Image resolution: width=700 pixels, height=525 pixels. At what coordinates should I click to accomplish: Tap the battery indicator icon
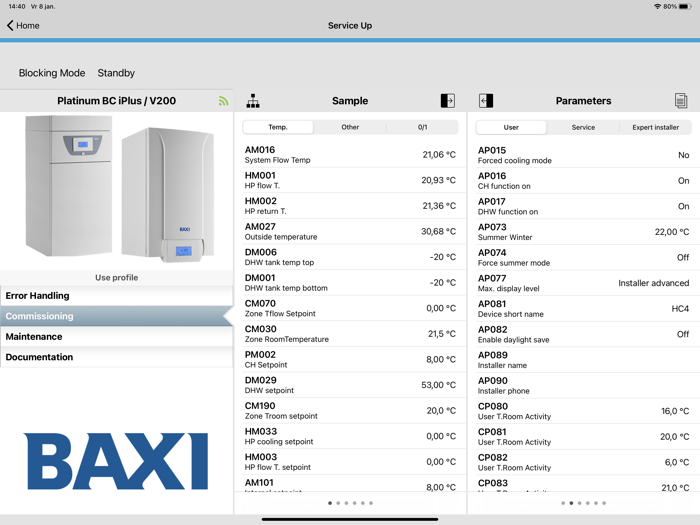point(685,6)
